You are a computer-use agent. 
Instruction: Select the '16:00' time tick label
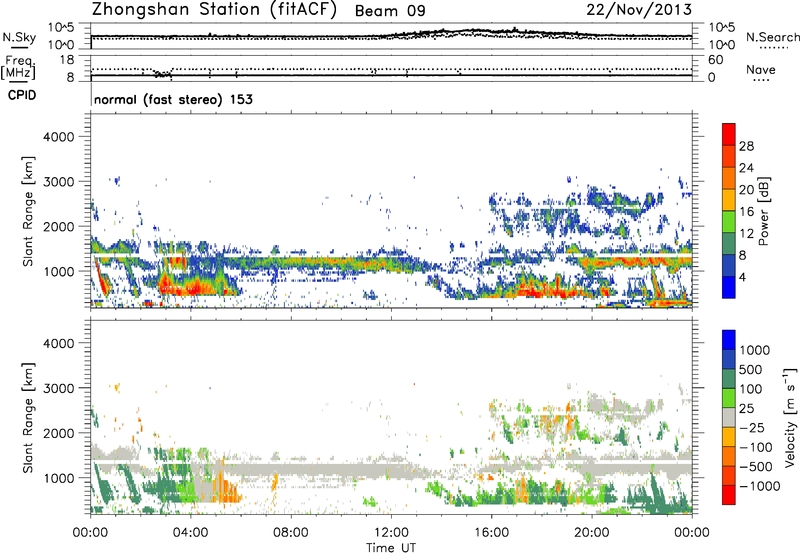tap(491, 533)
